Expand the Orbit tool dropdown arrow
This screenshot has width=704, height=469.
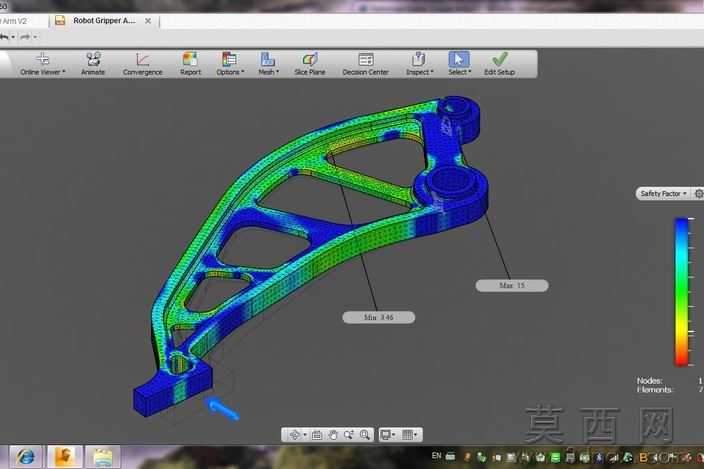(x=305, y=434)
